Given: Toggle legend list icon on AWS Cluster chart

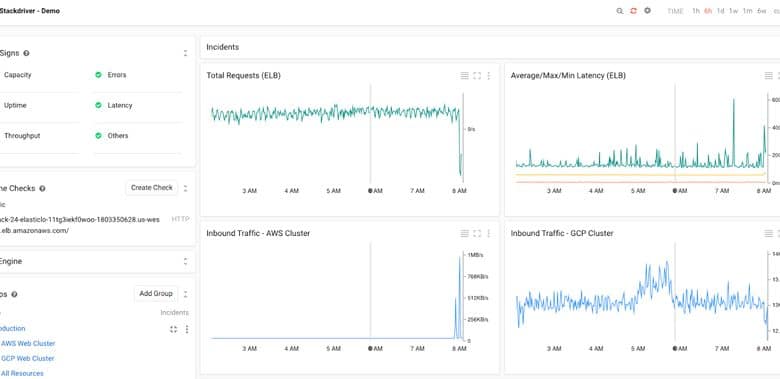Looking at the screenshot, I should [x=465, y=233].
